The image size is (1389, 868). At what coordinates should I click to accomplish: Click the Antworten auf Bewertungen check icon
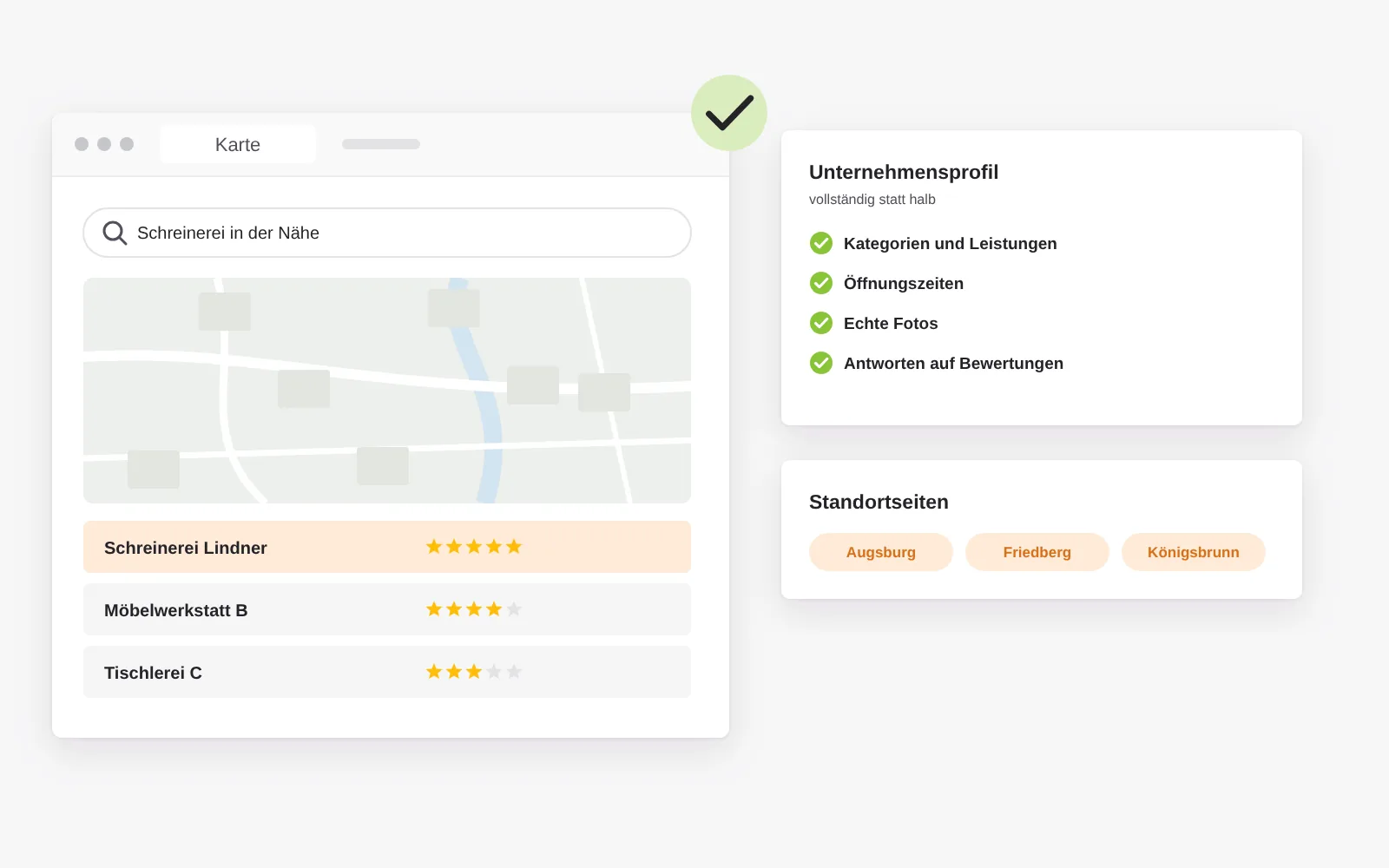(821, 363)
